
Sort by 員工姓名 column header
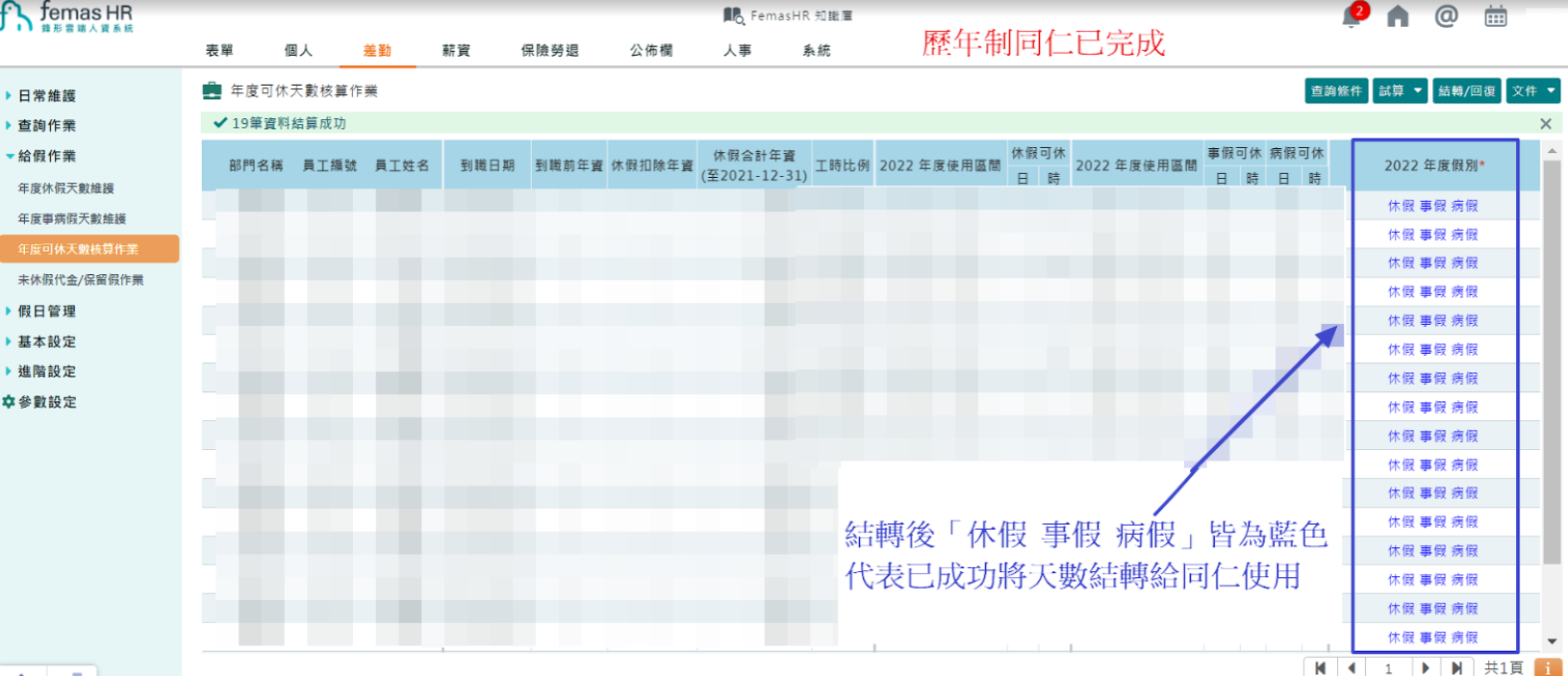401,165
